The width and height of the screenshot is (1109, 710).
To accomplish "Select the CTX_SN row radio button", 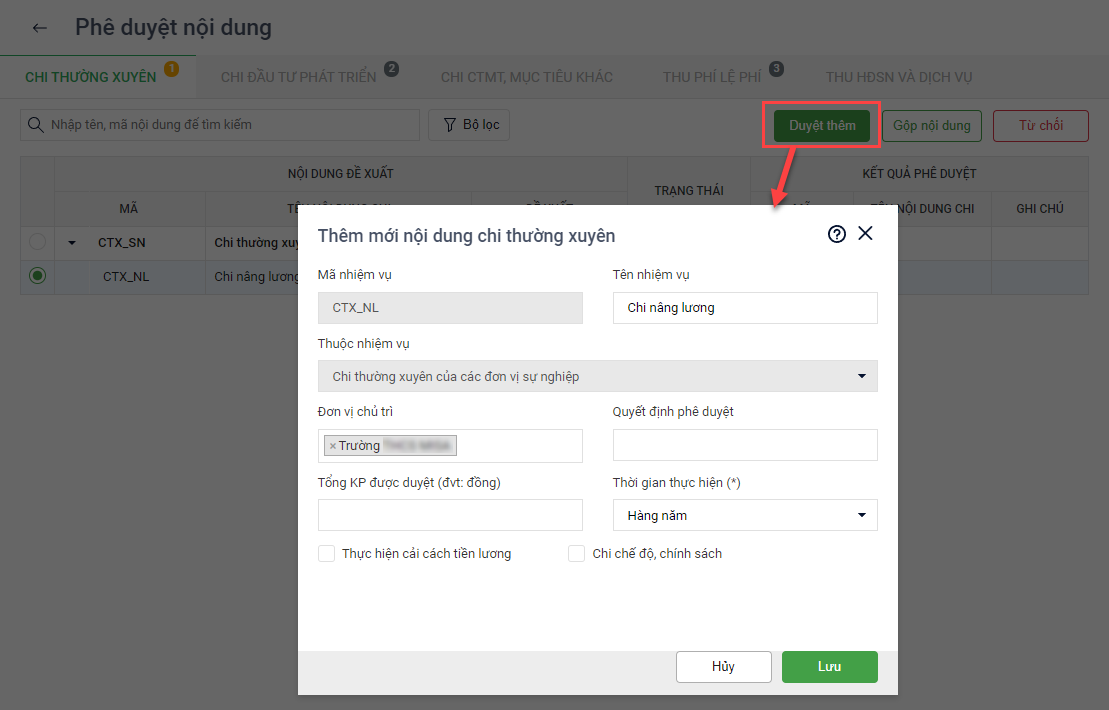I will click(38, 242).
